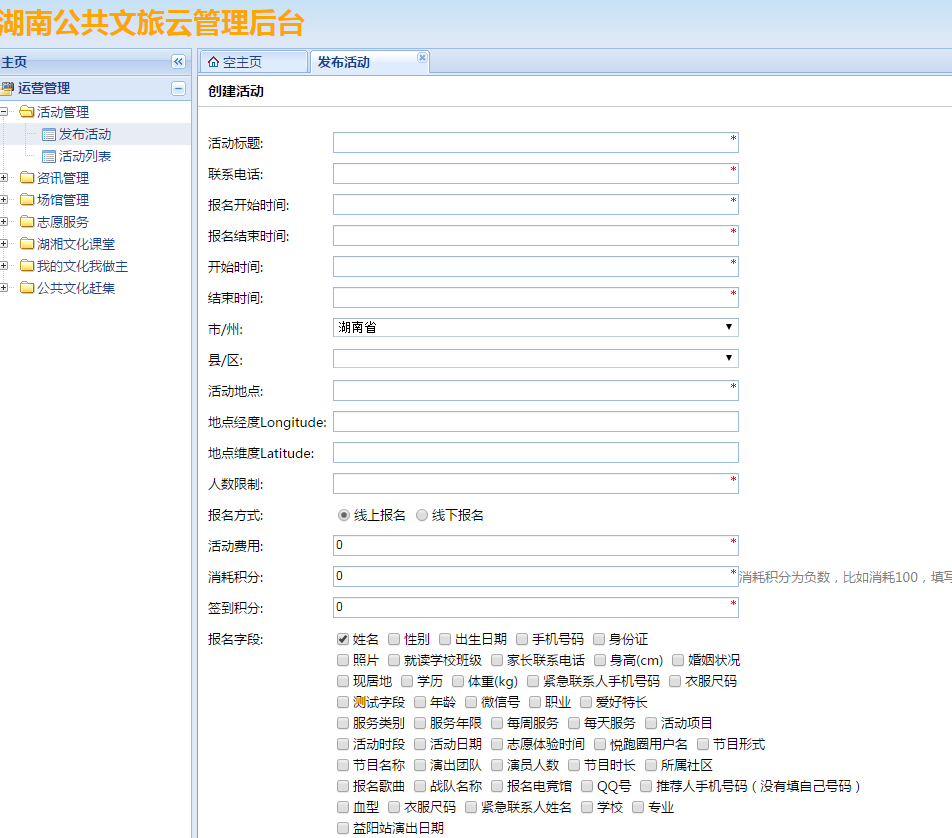
Task: Close the 发布活动 tab
Action: [x=422, y=58]
